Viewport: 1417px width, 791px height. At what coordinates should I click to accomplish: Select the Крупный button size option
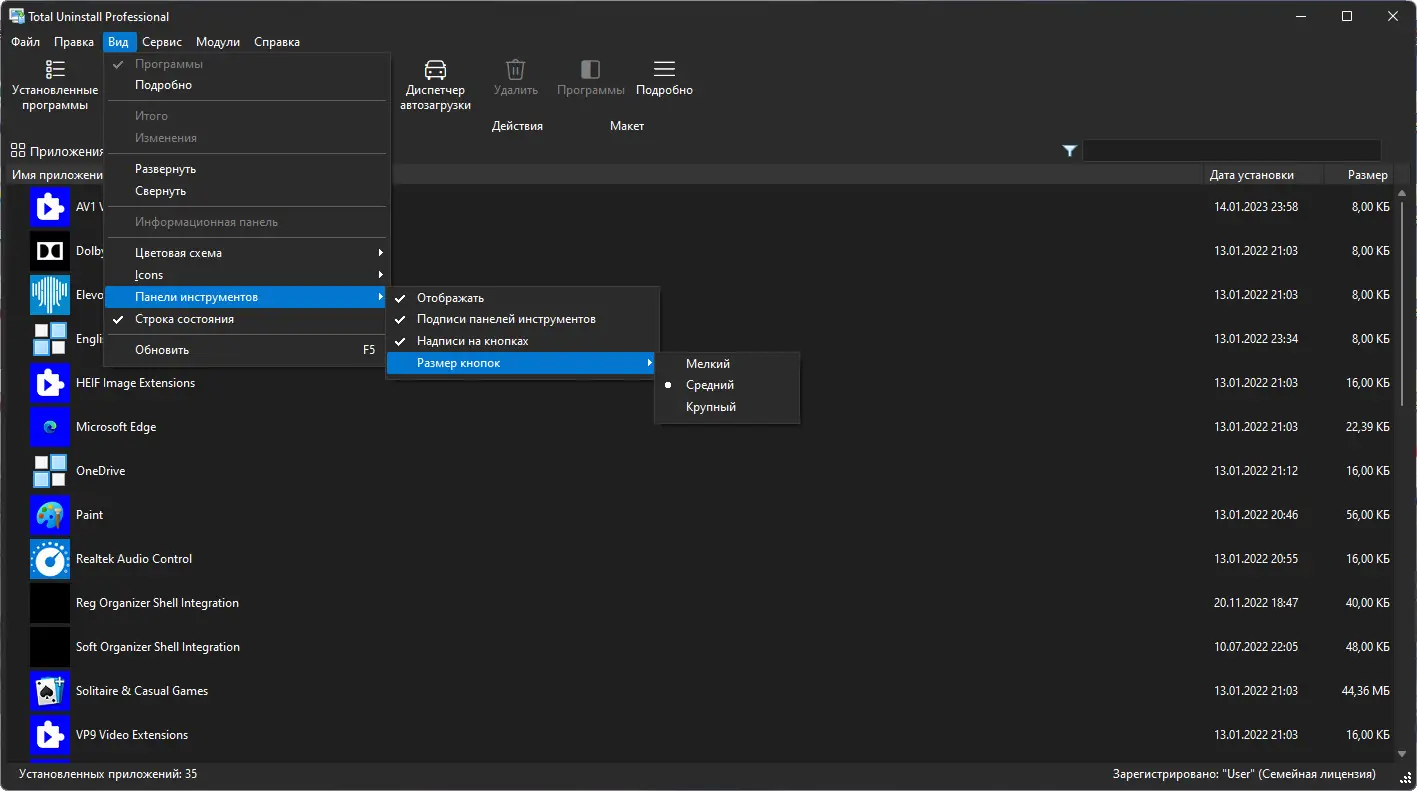click(x=711, y=407)
